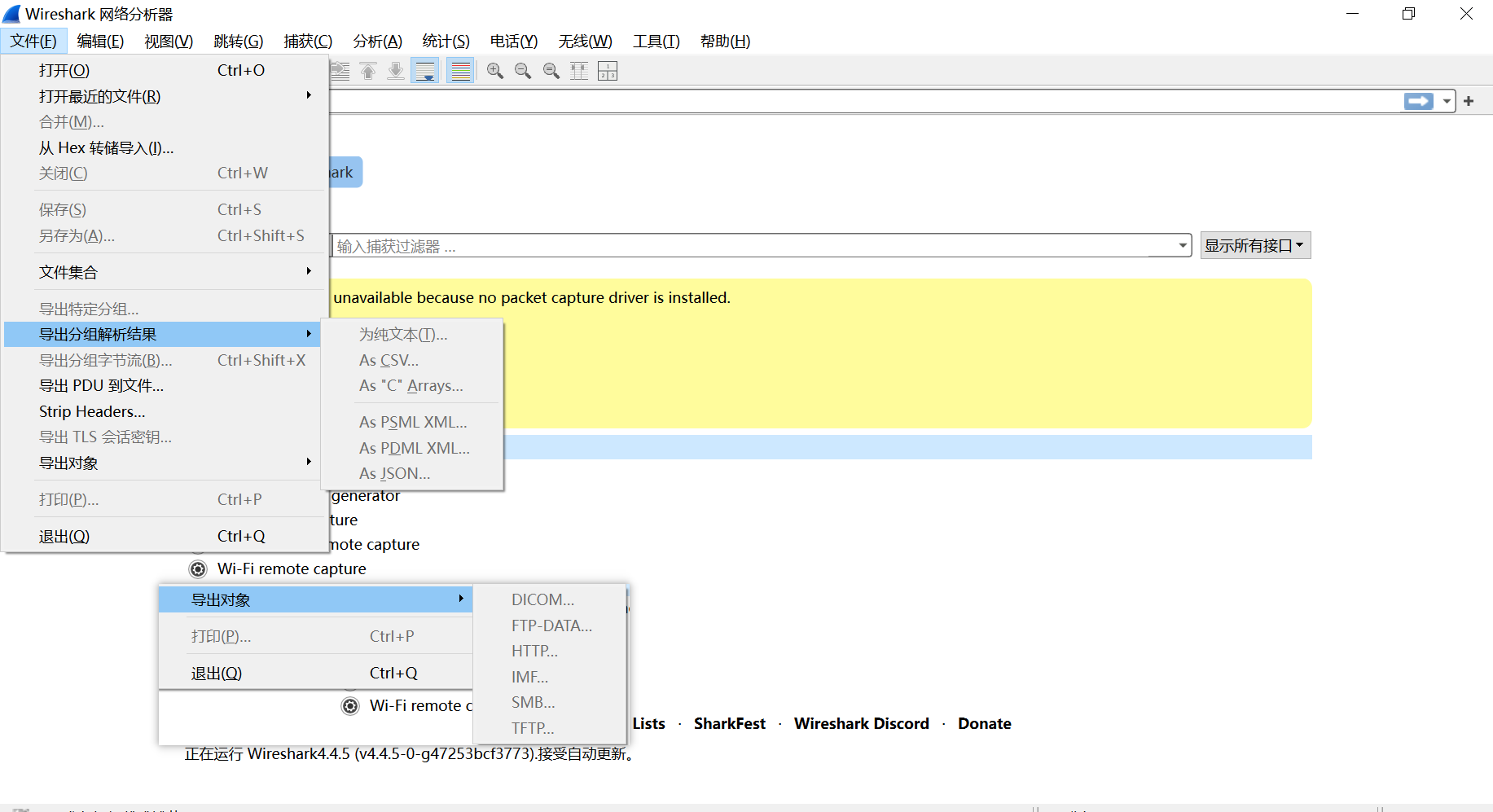
Task: Open the Donate link
Action: (985, 723)
